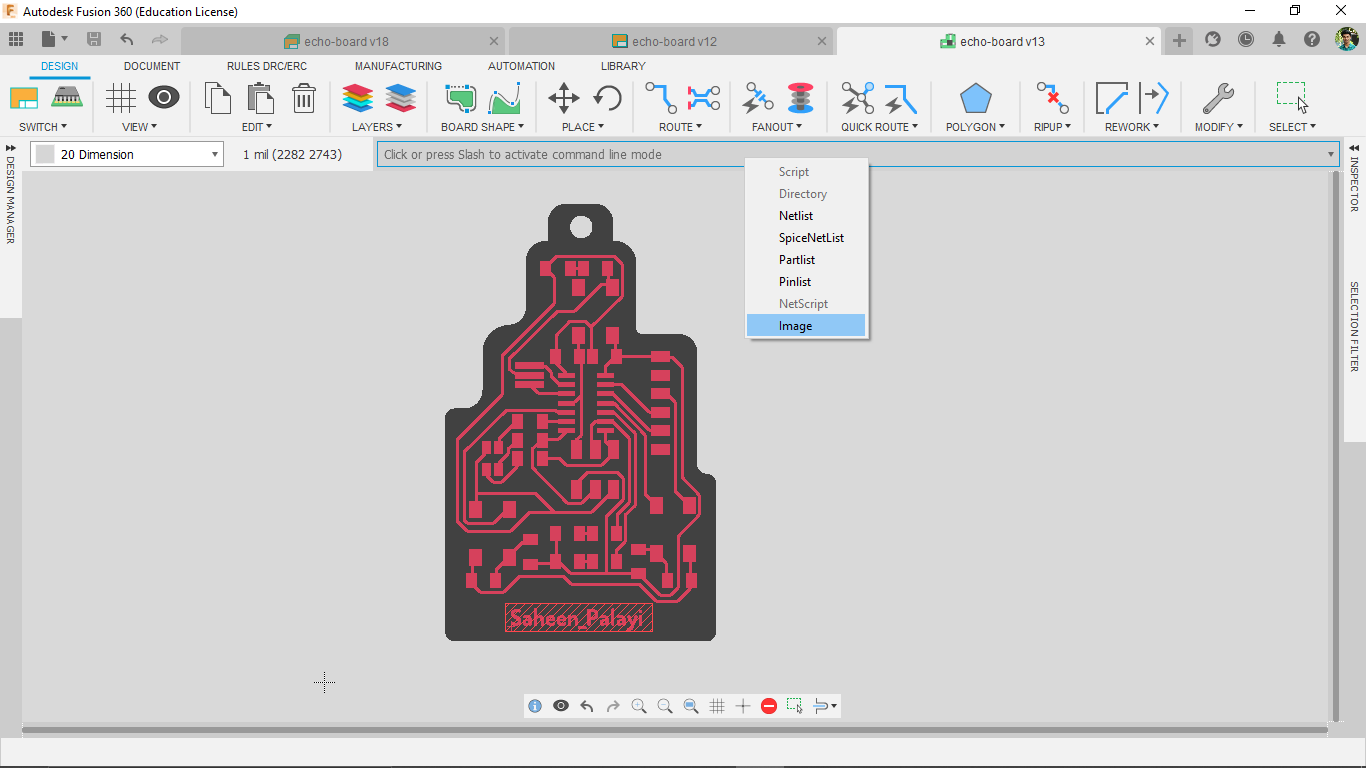The image size is (1366, 768).
Task: Select the Polygon pour tool
Action: (x=975, y=98)
